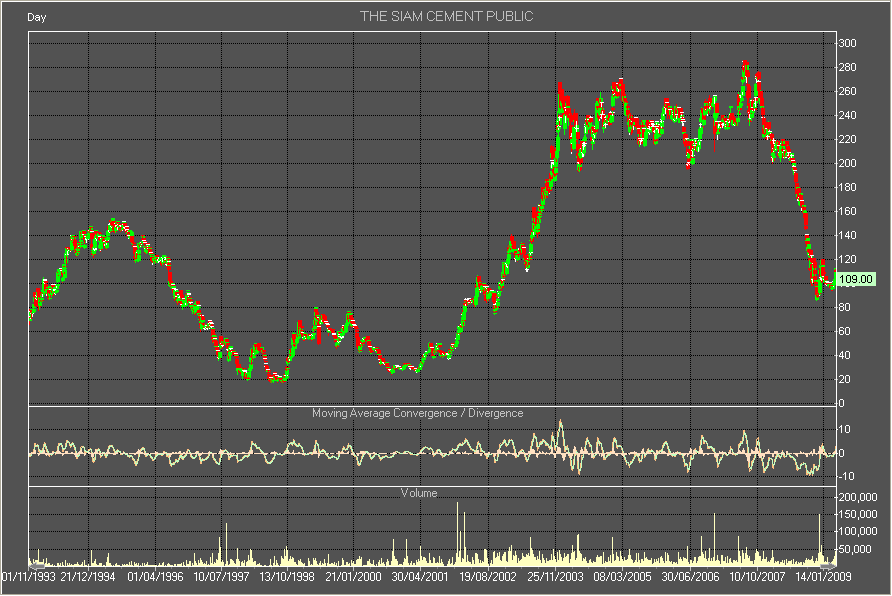Click the 21/01/2000 date label
The height and width of the screenshot is (596, 892).
pyautogui.click(x=353, y=577)
